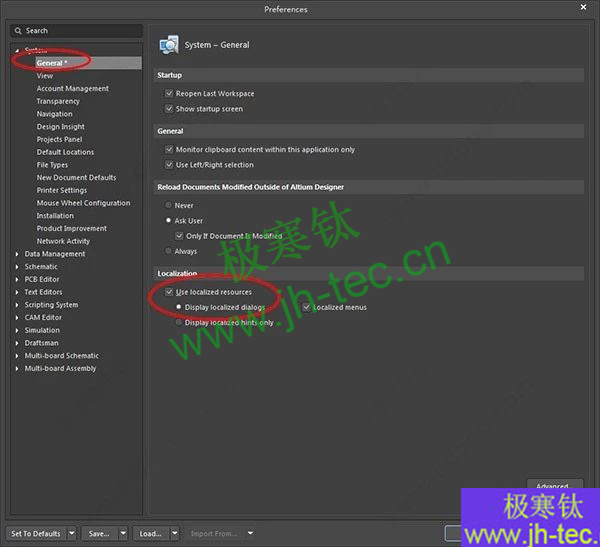Collapse the System tree node

pyautogui.click(x=17, y=50)
